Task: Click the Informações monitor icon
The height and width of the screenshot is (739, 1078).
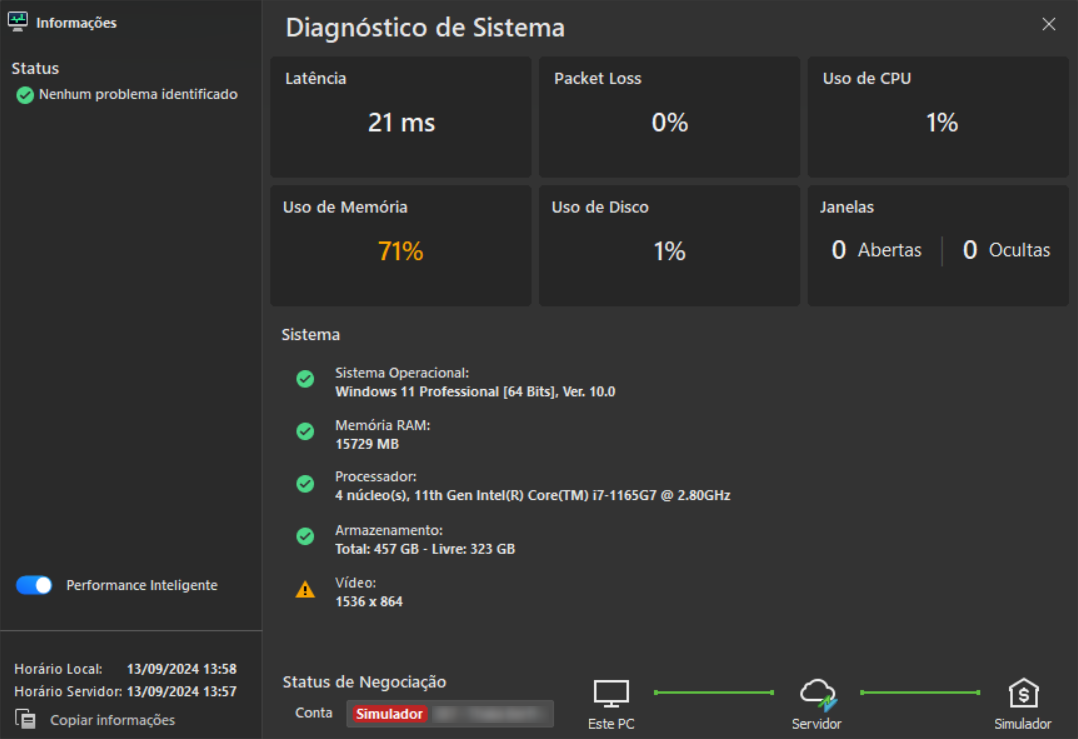Action: pos(18,22)
